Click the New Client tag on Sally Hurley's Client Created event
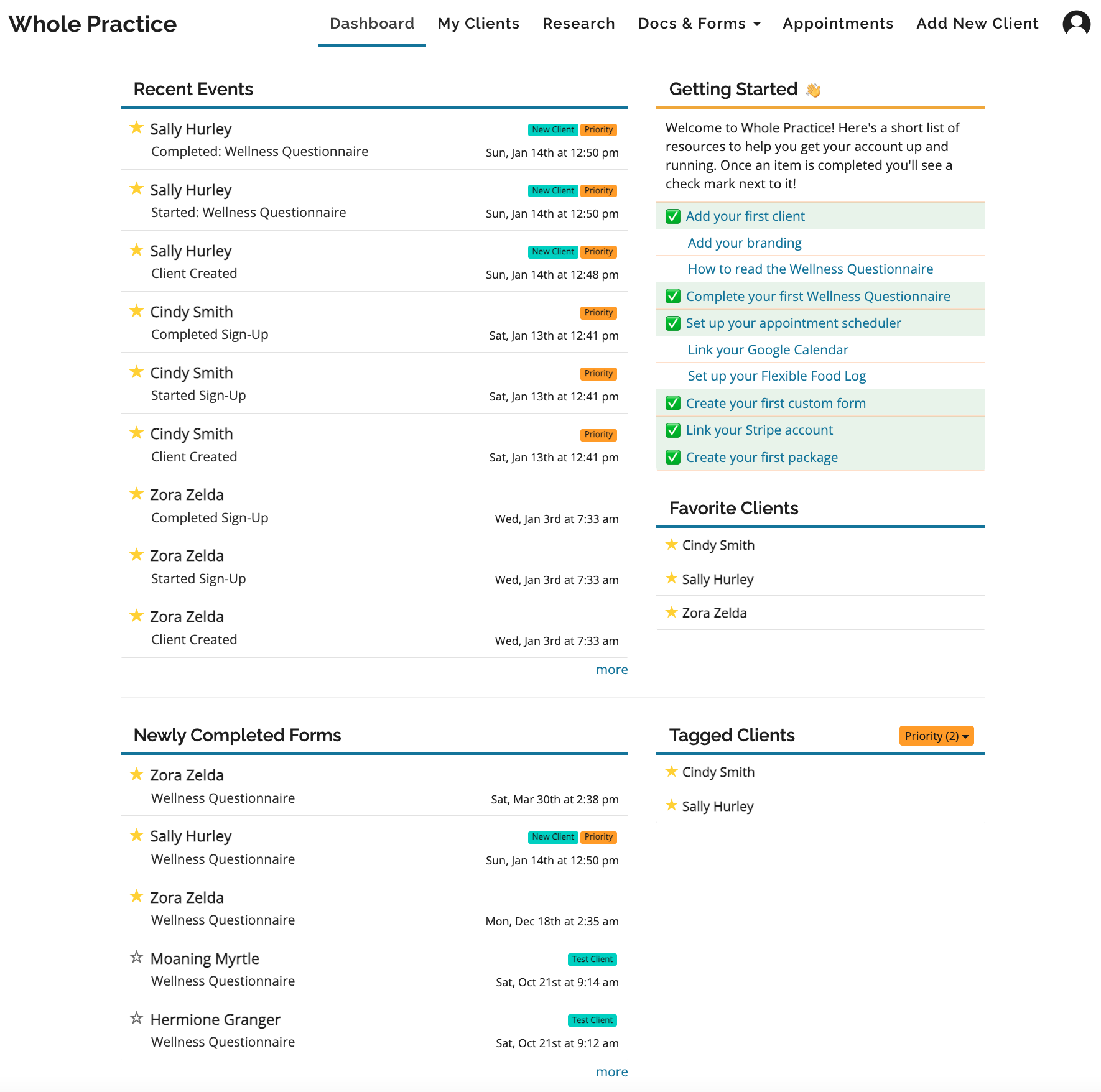This screenshot has width=1101, height=1092. tap(553, 252)
